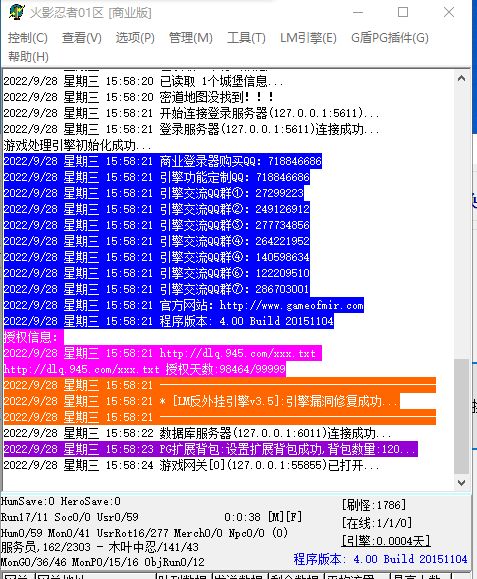Click the [刷怪:1786] counter
The image size is (477, 579).
point(374,505)
